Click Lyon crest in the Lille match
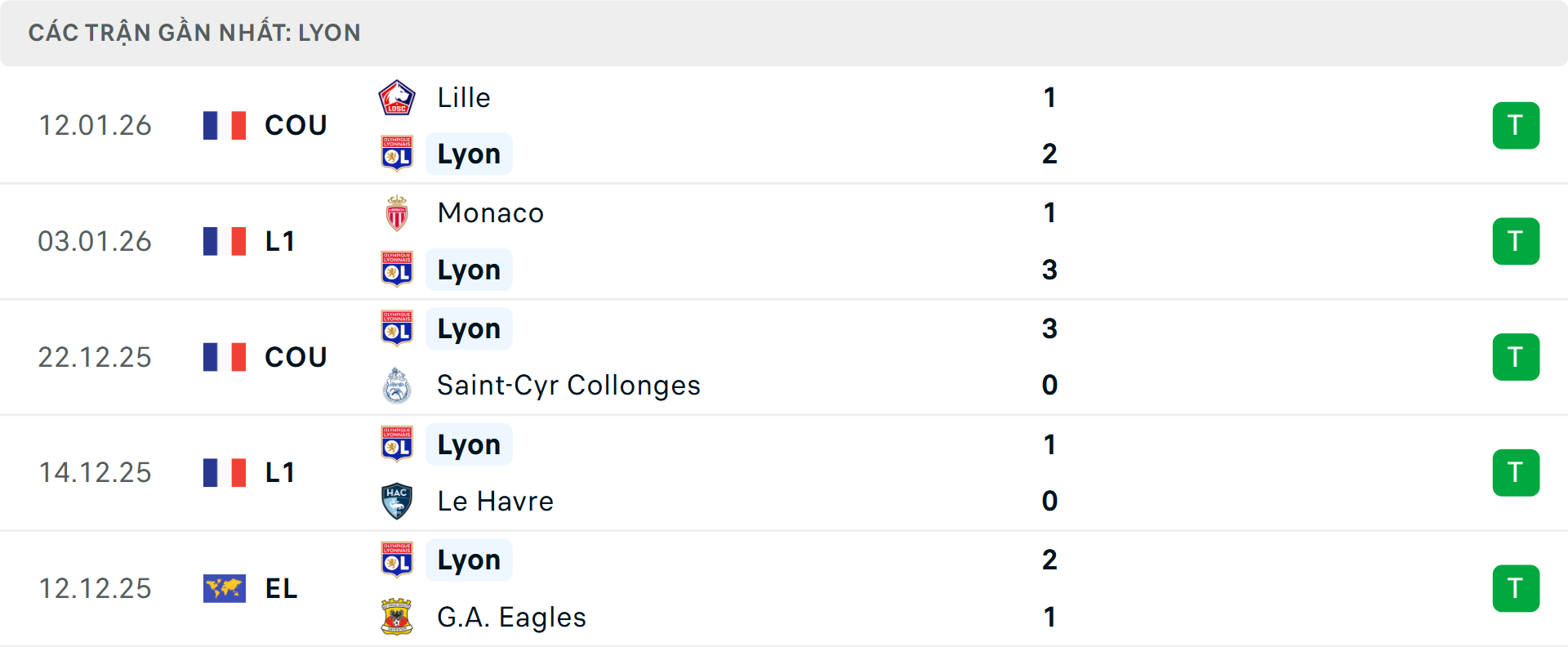The image size is (1568, 647). click(x=397, y=154)
